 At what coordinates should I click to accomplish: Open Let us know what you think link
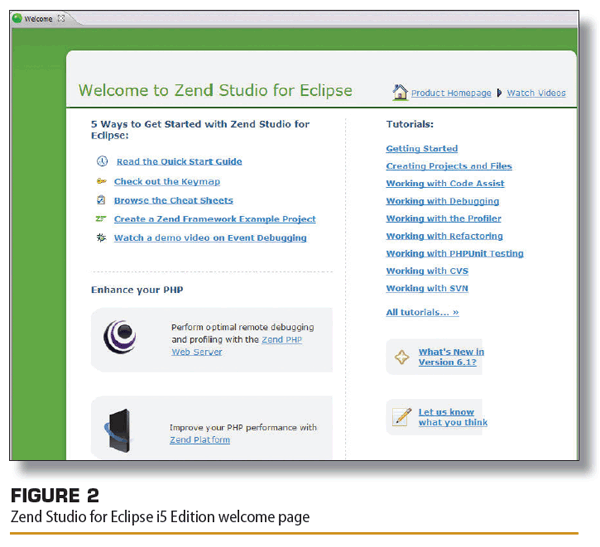(453, 417)
